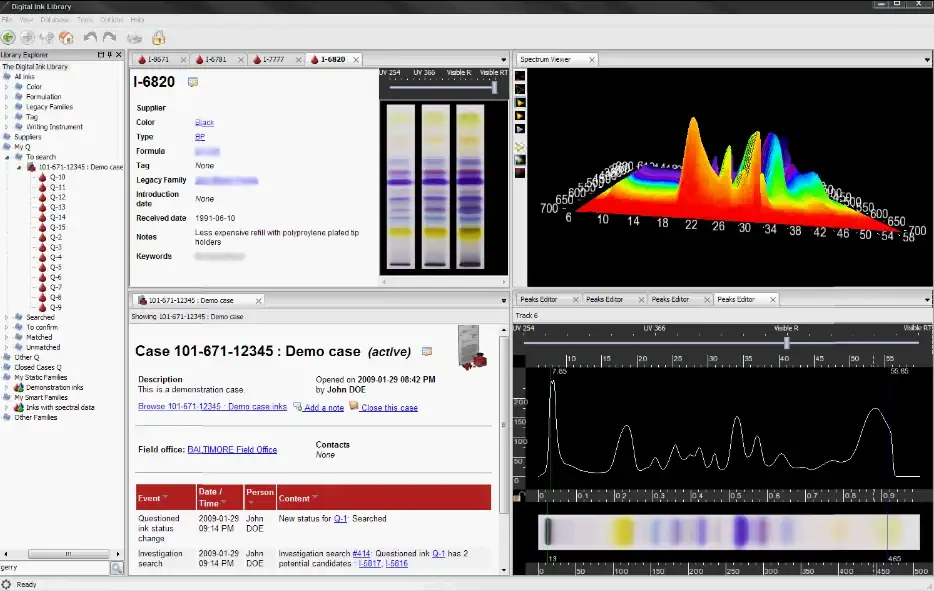Screen dimensions: 934x591
Task: Collapse the To search node under My Q
Action: coord(6,157)
